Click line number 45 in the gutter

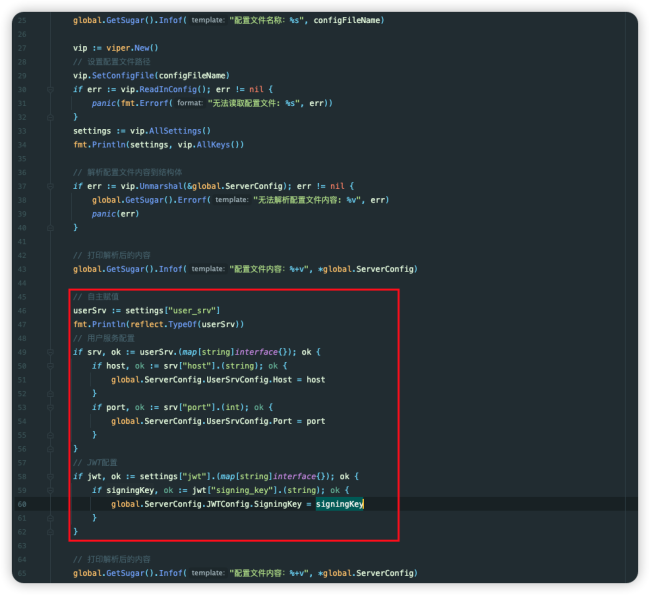tap(22, 297)
